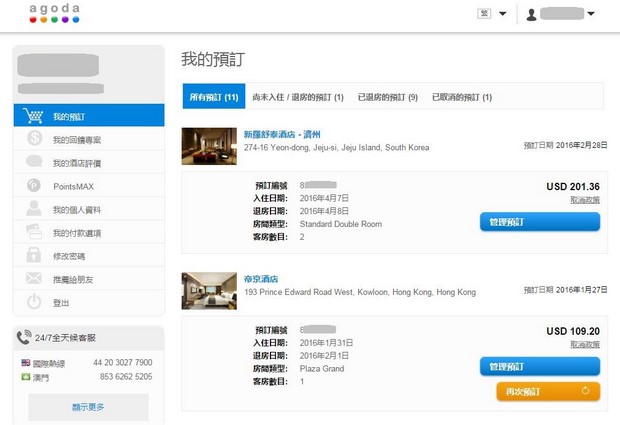Image resolution: width=620 pixels, height=425 pixels.
Task: Click the USD 201.36 price
Action: 573,186
